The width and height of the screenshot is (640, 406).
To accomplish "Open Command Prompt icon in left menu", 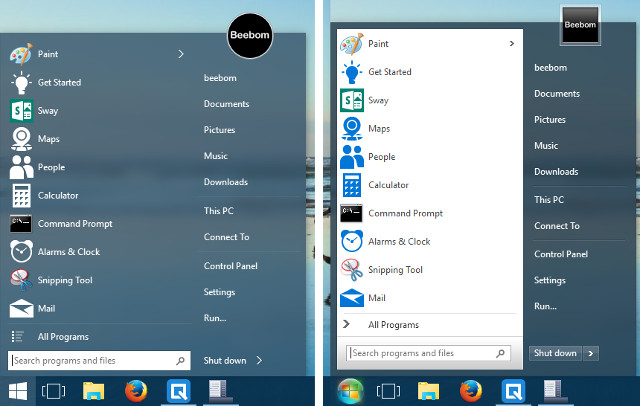I will 21,224.
